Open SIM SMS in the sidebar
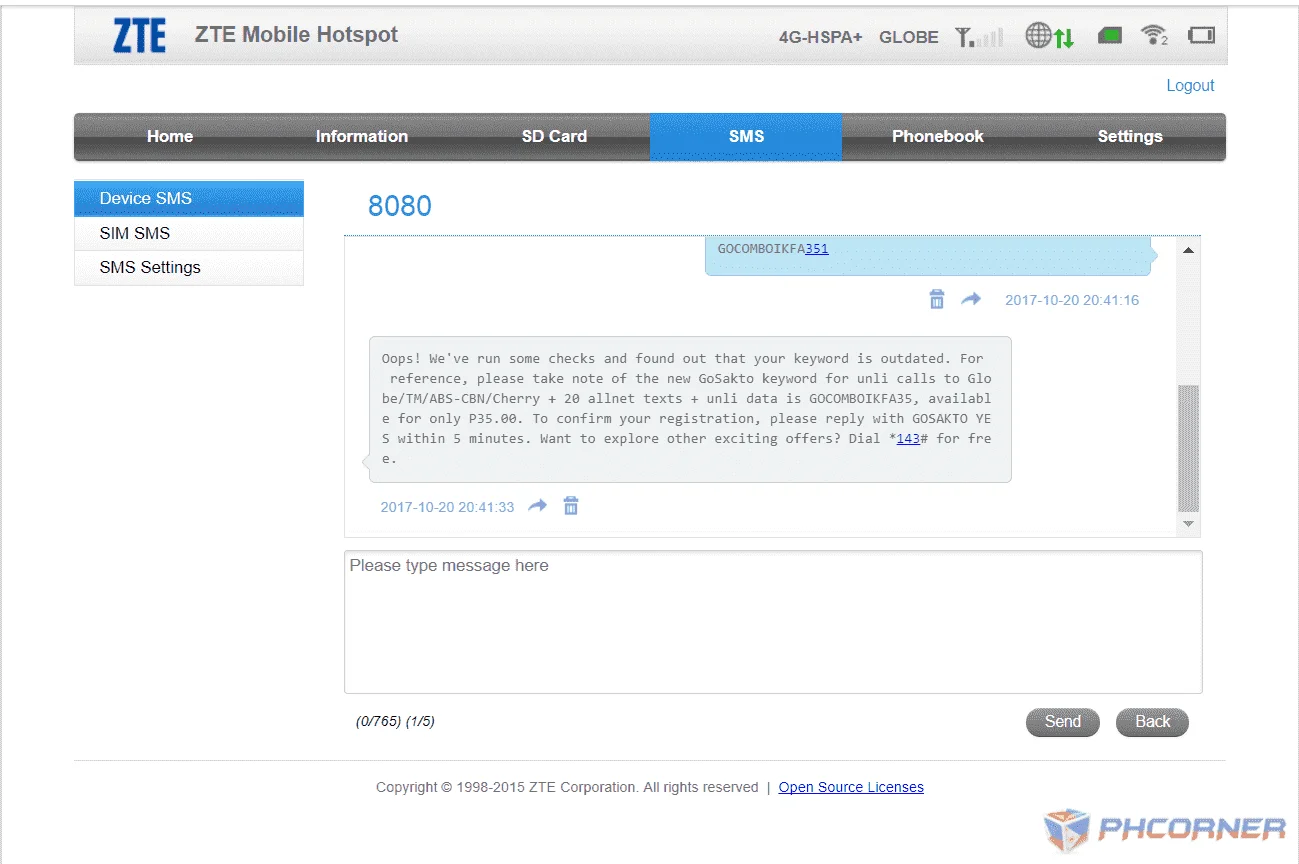1299x864 pixels. (189, 233)
